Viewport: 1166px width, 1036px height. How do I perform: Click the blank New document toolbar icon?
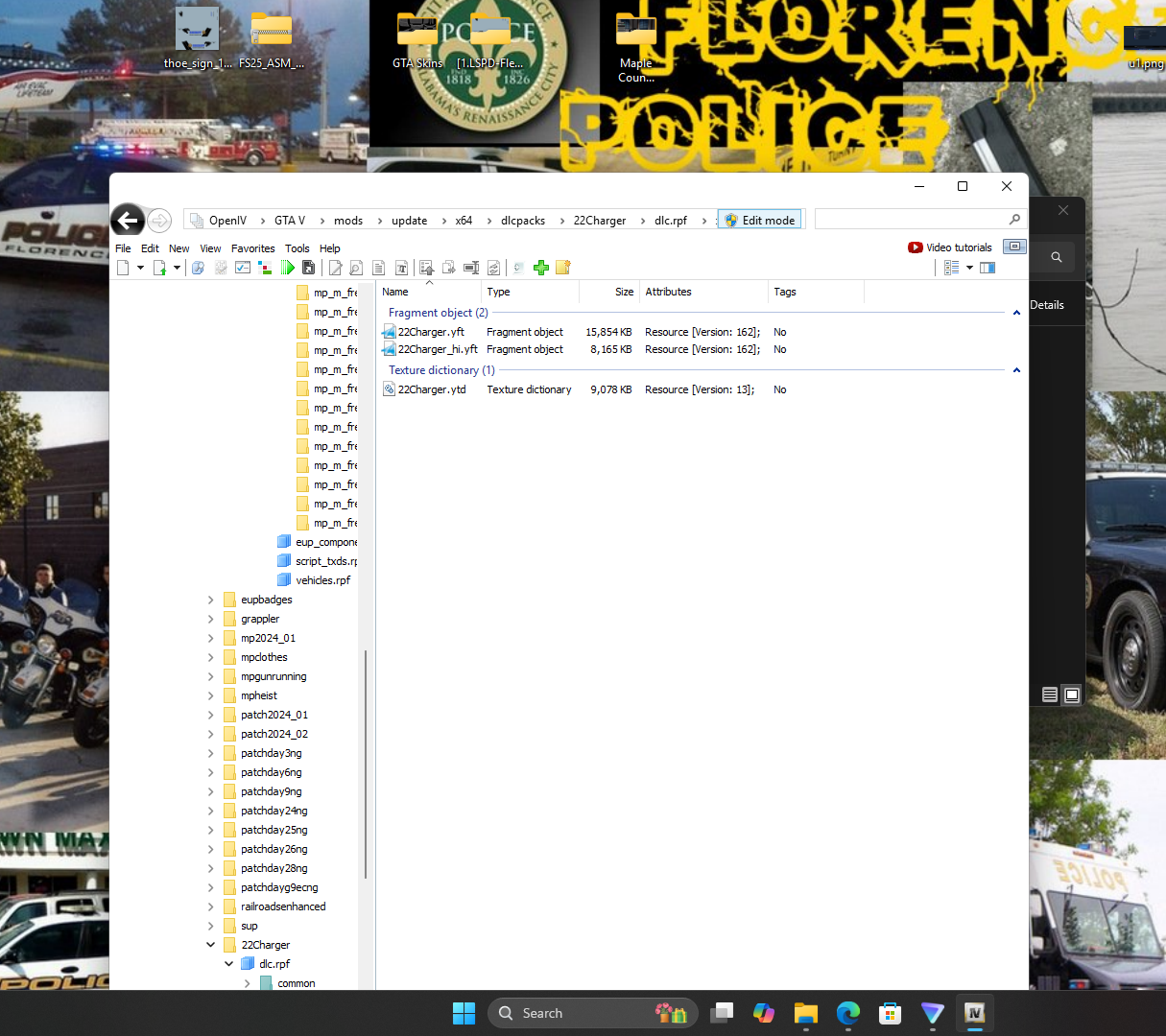(123, 268)
